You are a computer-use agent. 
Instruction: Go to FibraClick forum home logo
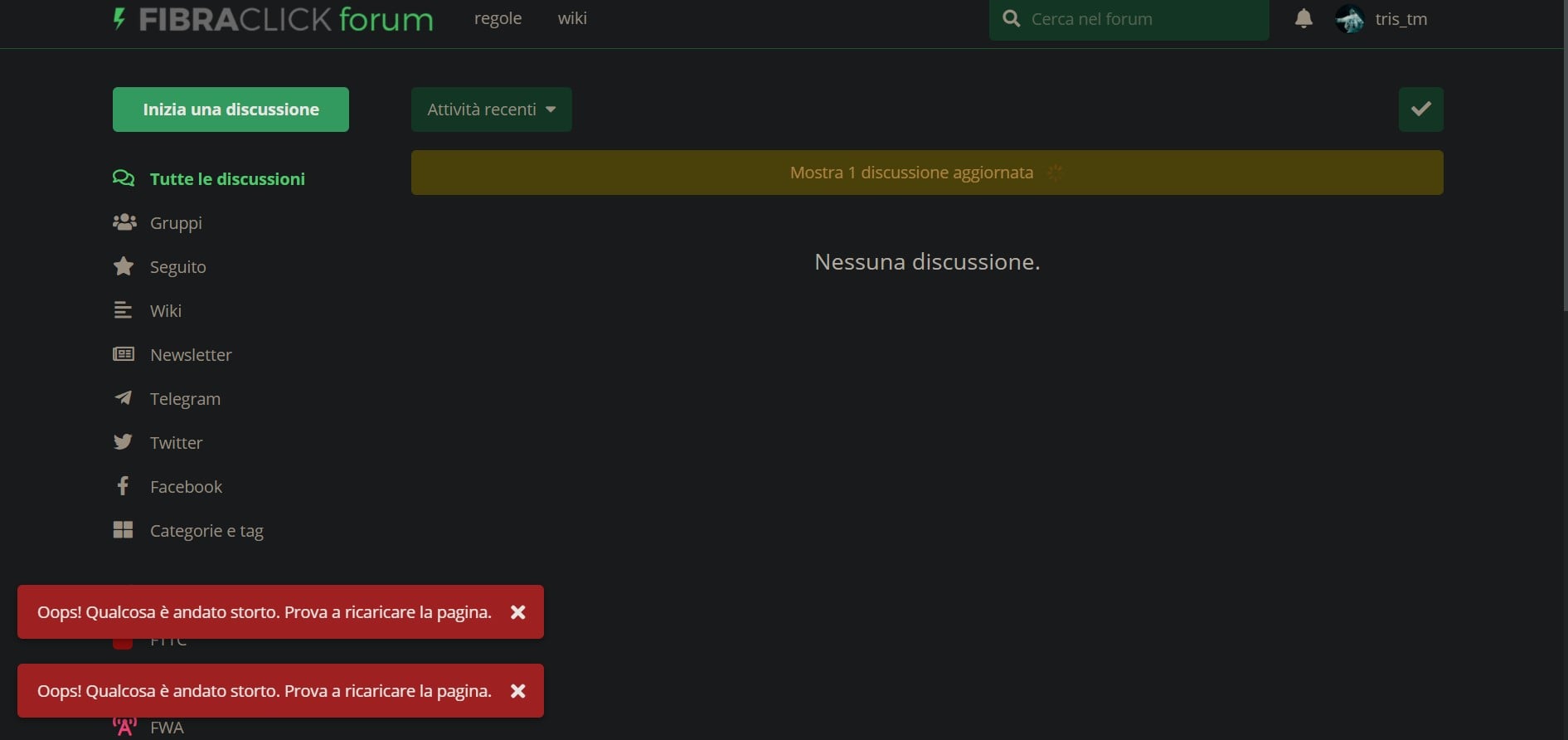click(x=274, y=19)
